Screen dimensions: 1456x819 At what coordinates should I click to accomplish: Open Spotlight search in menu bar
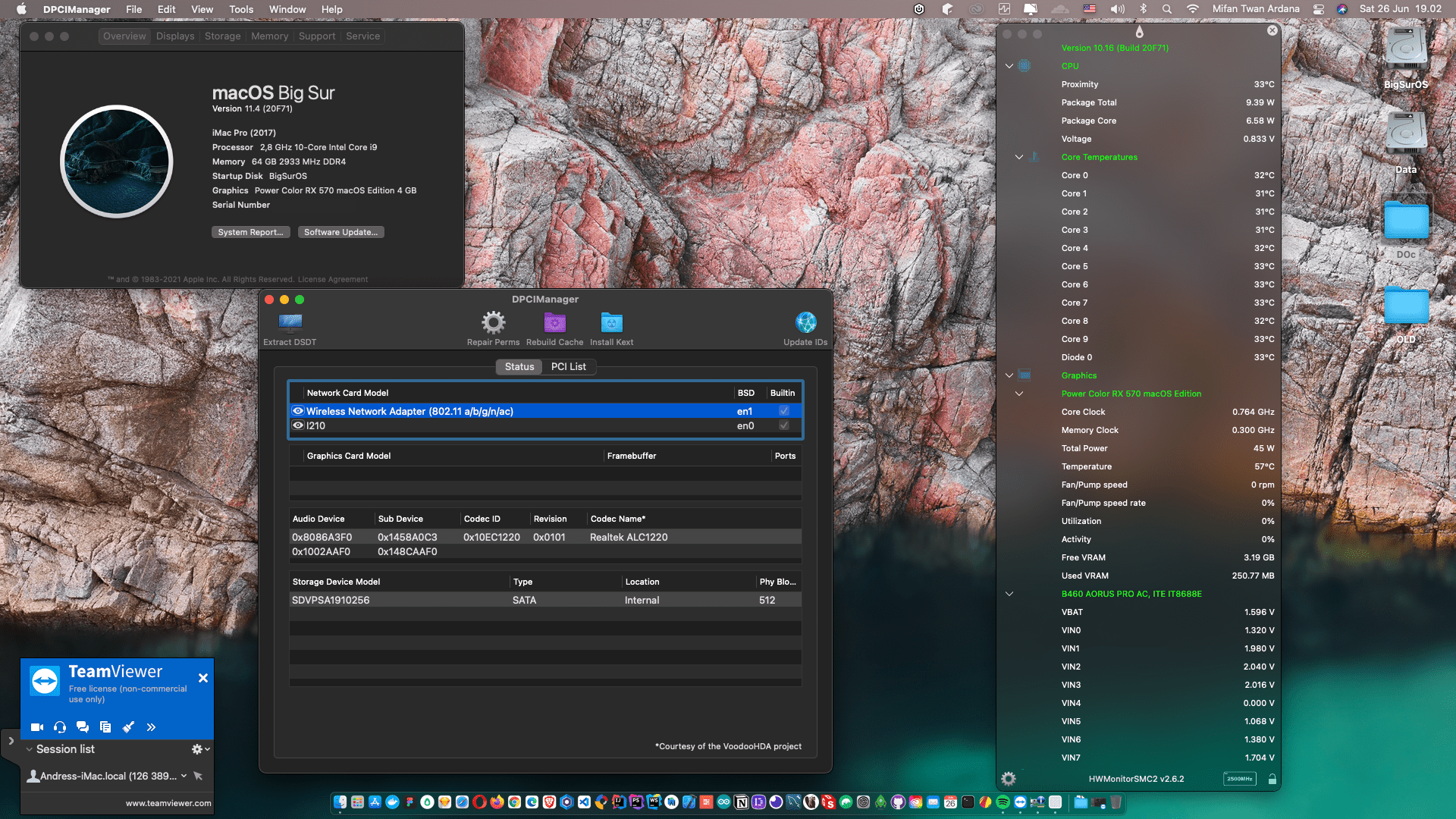[1167, 9]
